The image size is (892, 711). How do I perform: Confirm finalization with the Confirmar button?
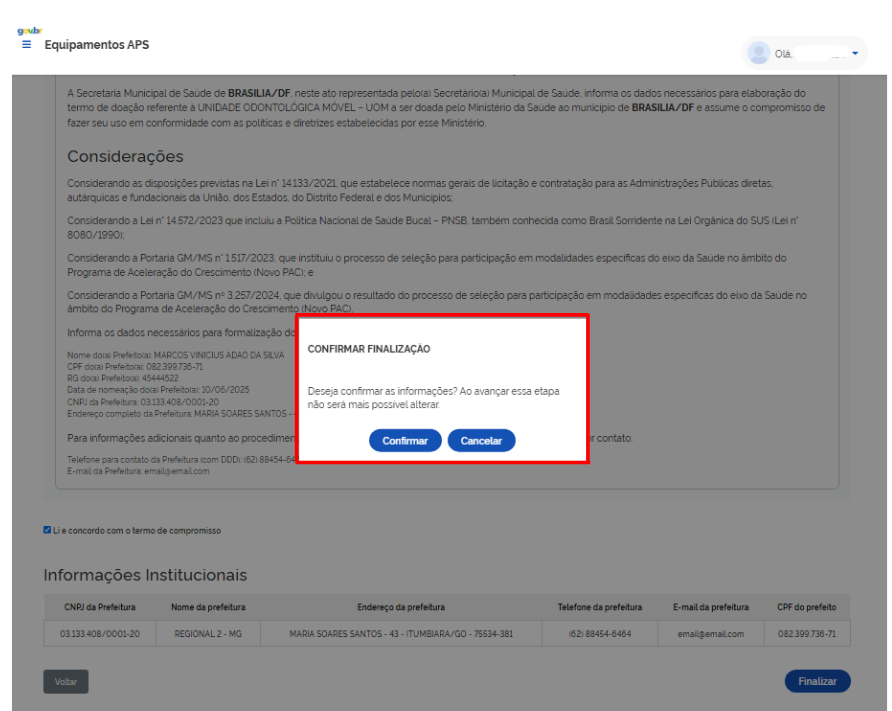click(405, 441)
